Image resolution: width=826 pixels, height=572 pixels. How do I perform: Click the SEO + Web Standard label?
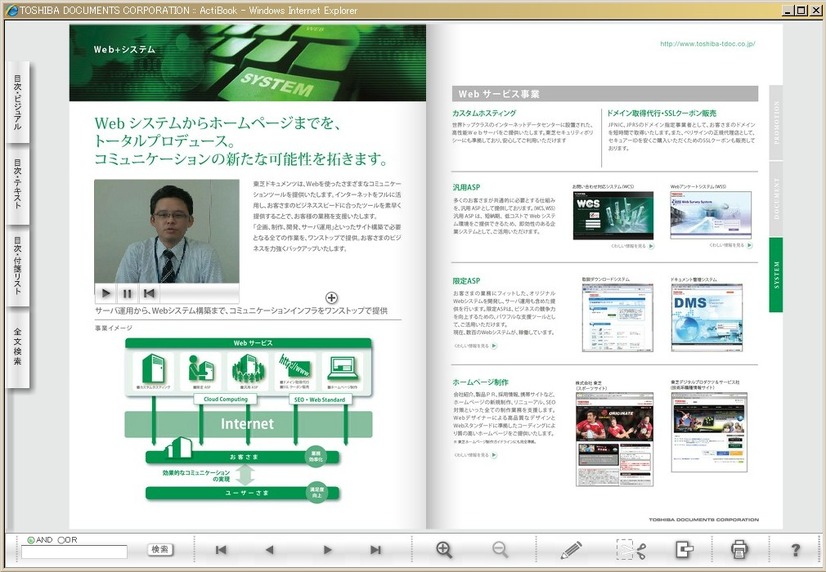[x=320, y=400]
